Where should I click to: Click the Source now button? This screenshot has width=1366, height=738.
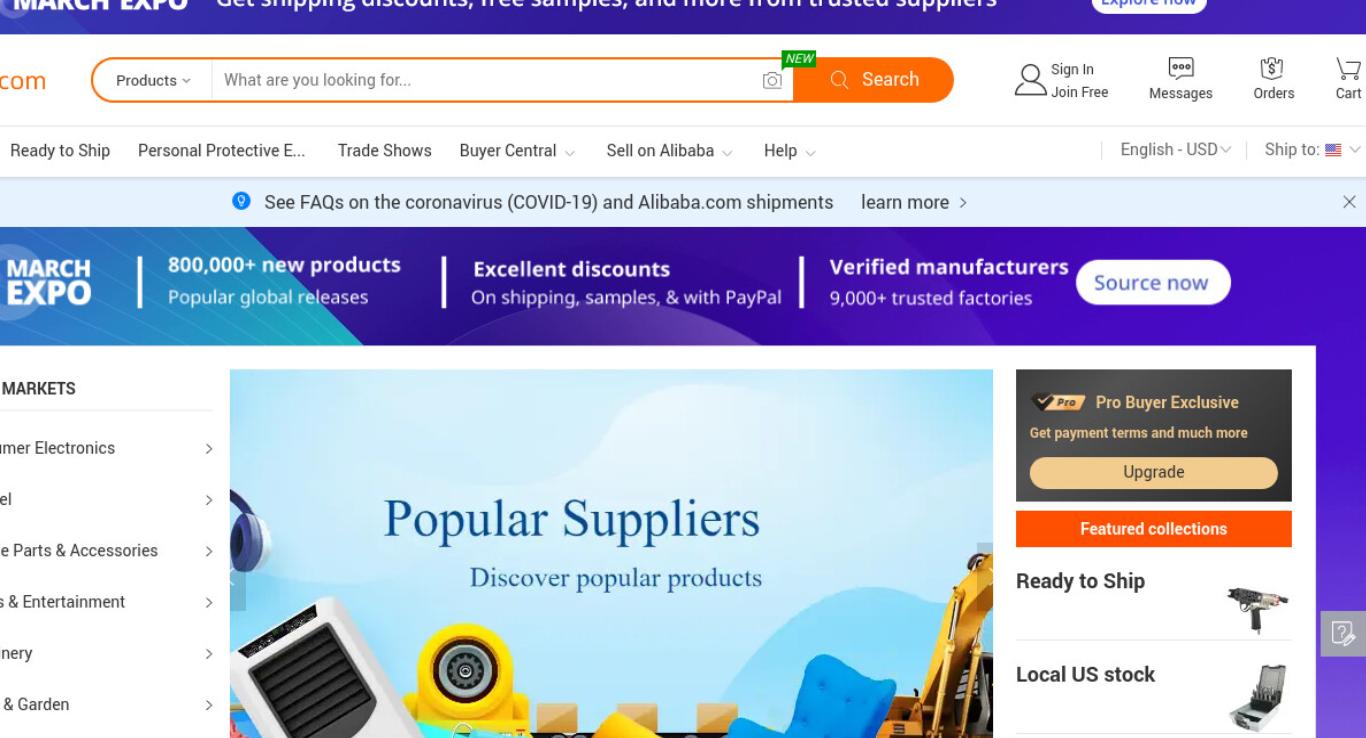click(1152, 283)
